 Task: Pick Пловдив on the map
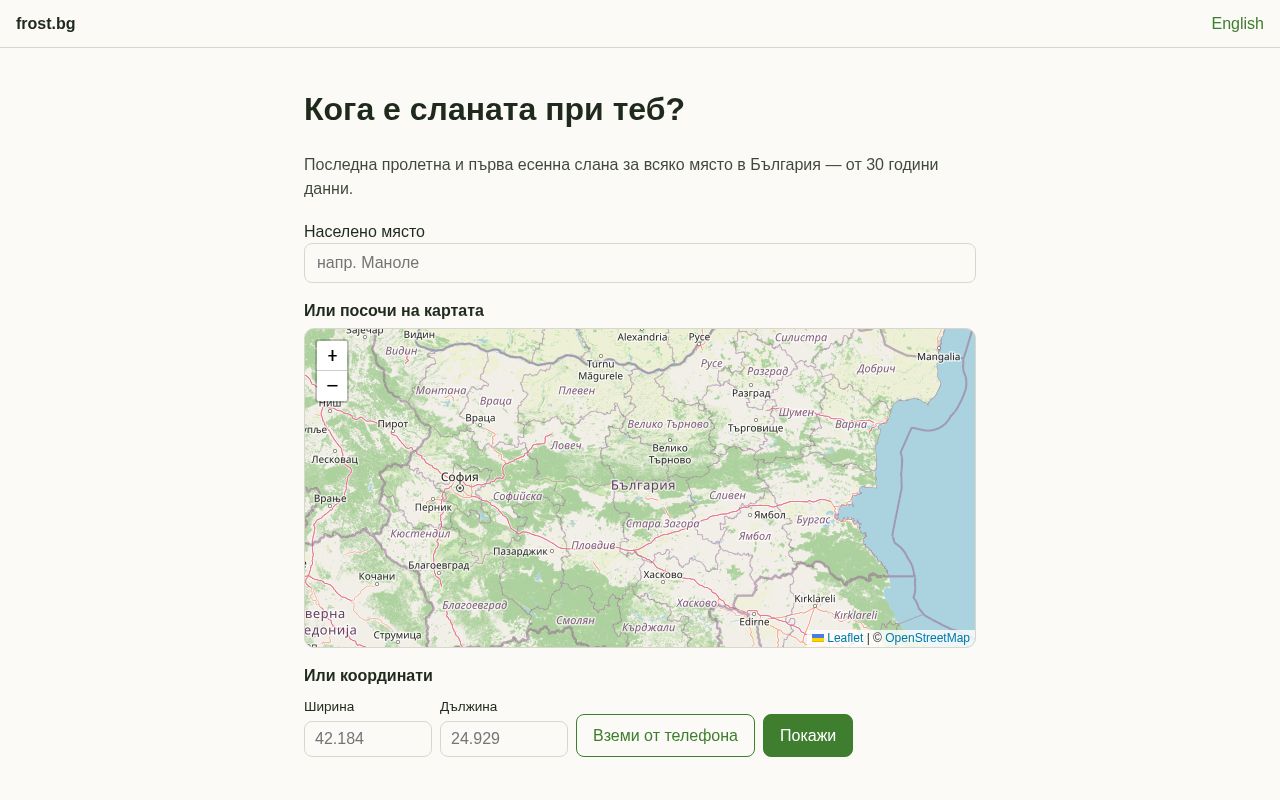click(593, 545)
